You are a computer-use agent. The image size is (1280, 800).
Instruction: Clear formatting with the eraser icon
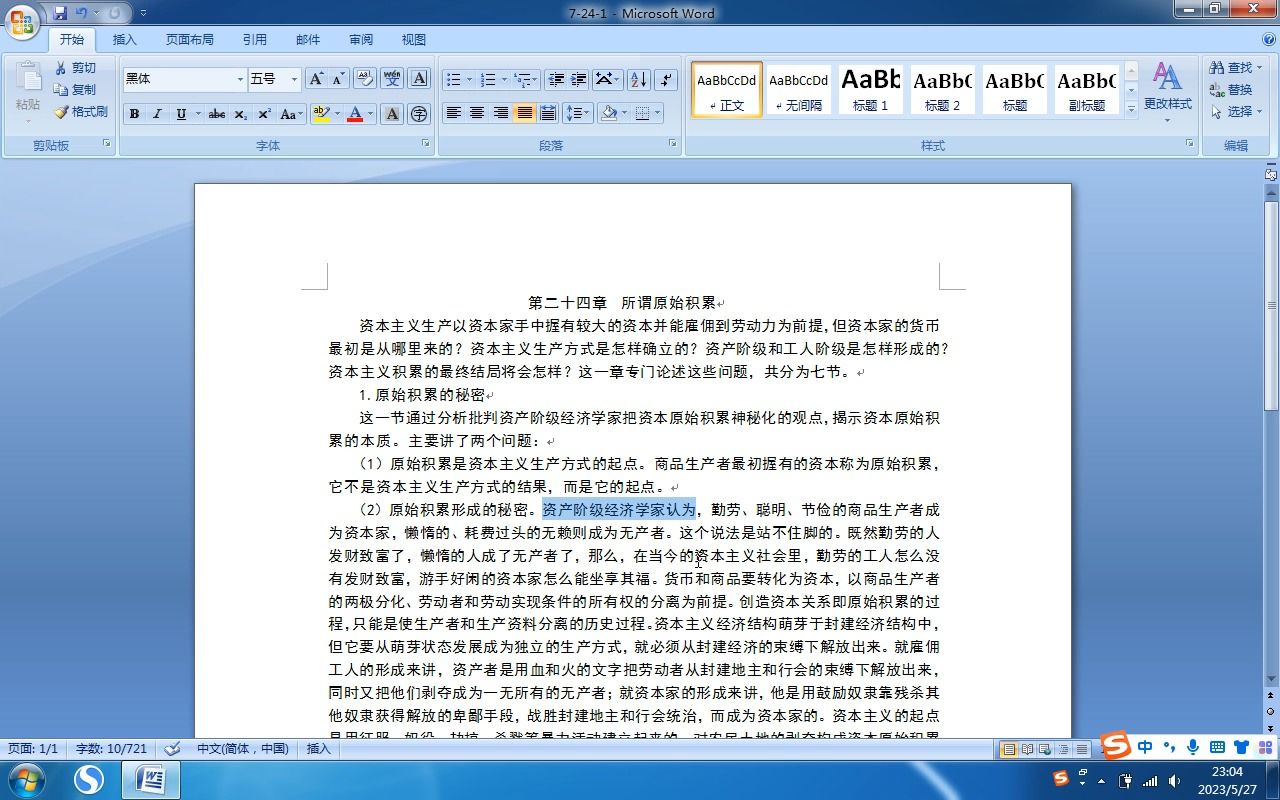pos(365,79)
